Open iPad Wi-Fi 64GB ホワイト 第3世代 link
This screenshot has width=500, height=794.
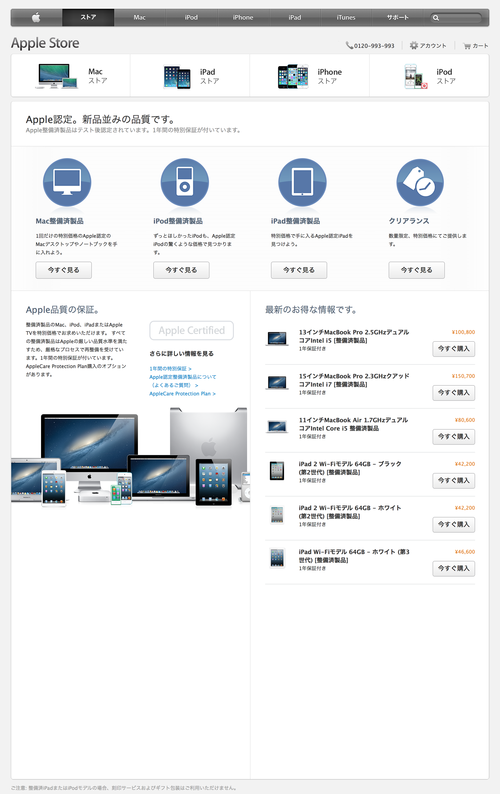[354, 556]
